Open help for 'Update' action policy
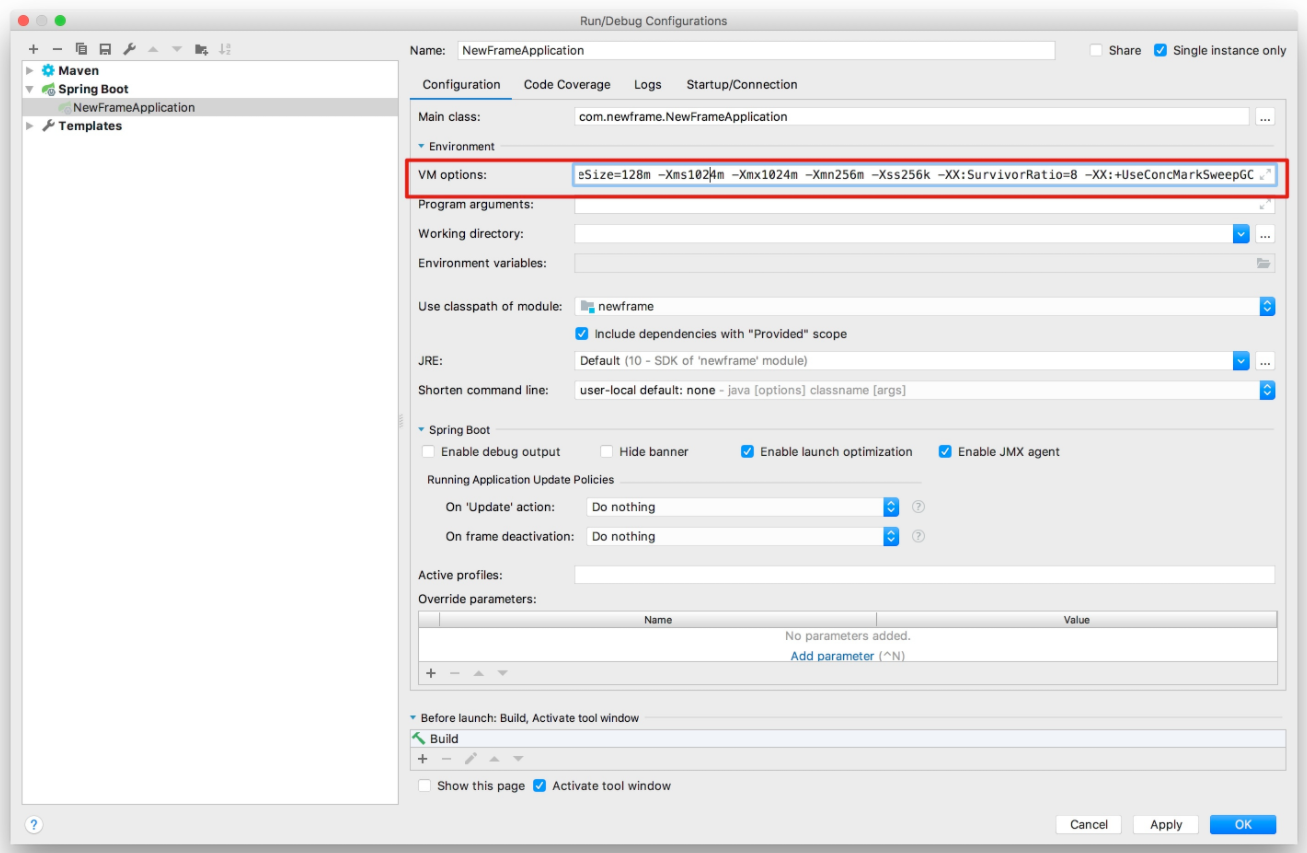 point(918,507)
